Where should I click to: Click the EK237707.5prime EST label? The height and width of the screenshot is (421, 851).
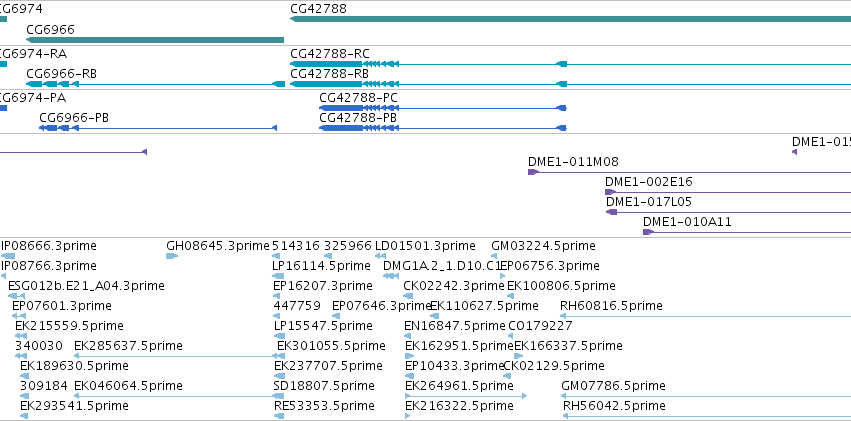tap(328, 365)
